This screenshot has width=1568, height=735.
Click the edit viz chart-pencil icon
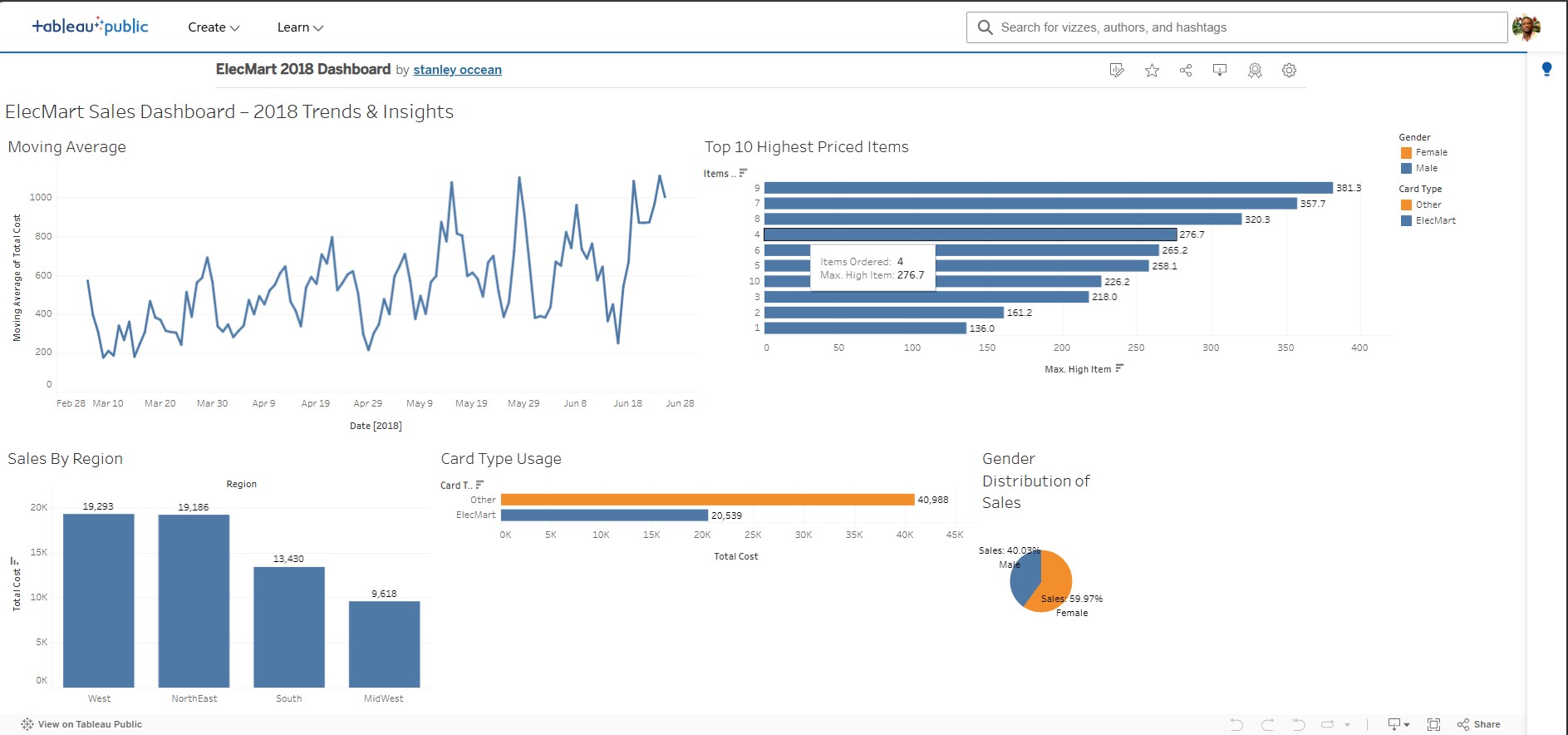point(1117,71)
